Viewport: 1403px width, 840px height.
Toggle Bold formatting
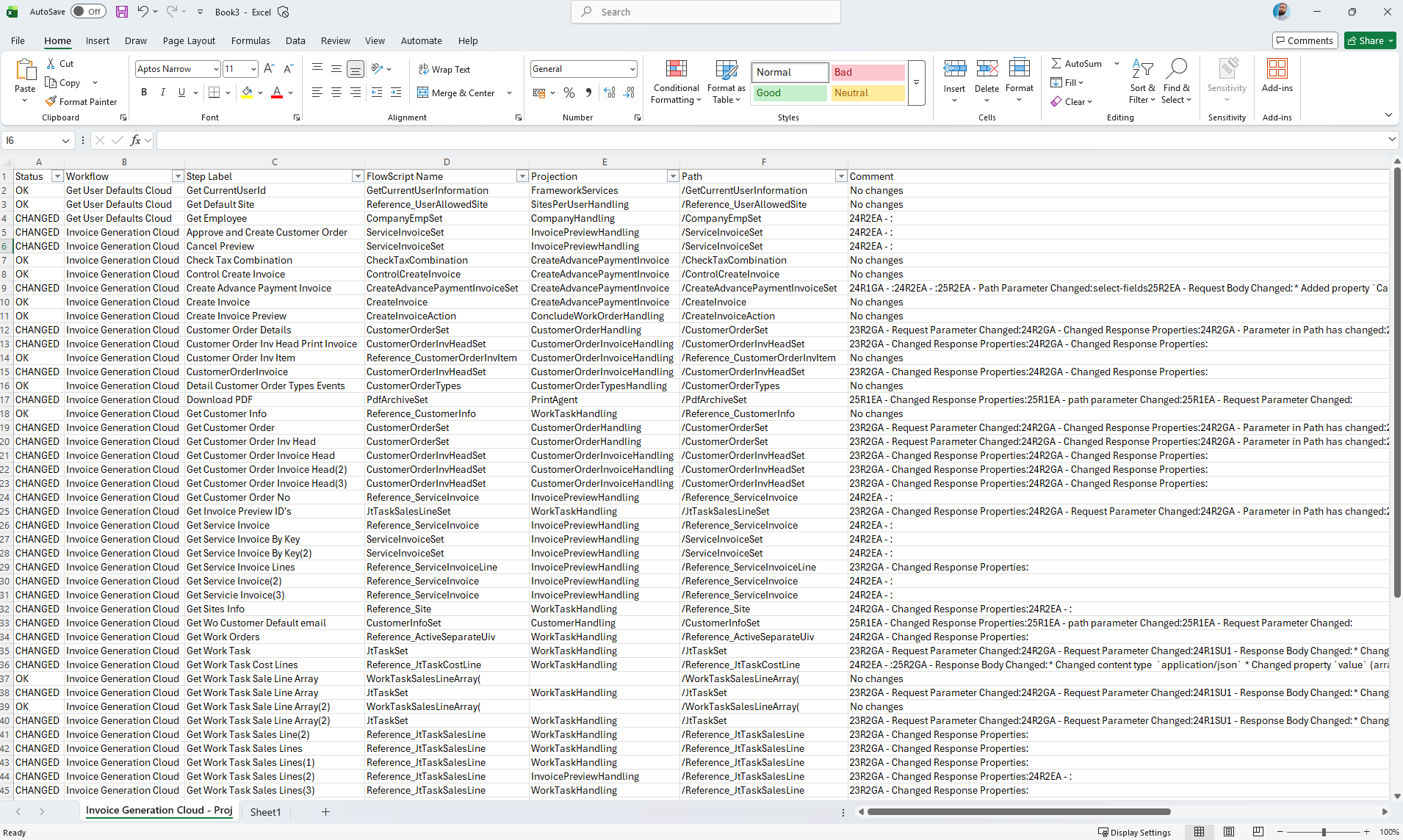point(144,93)
